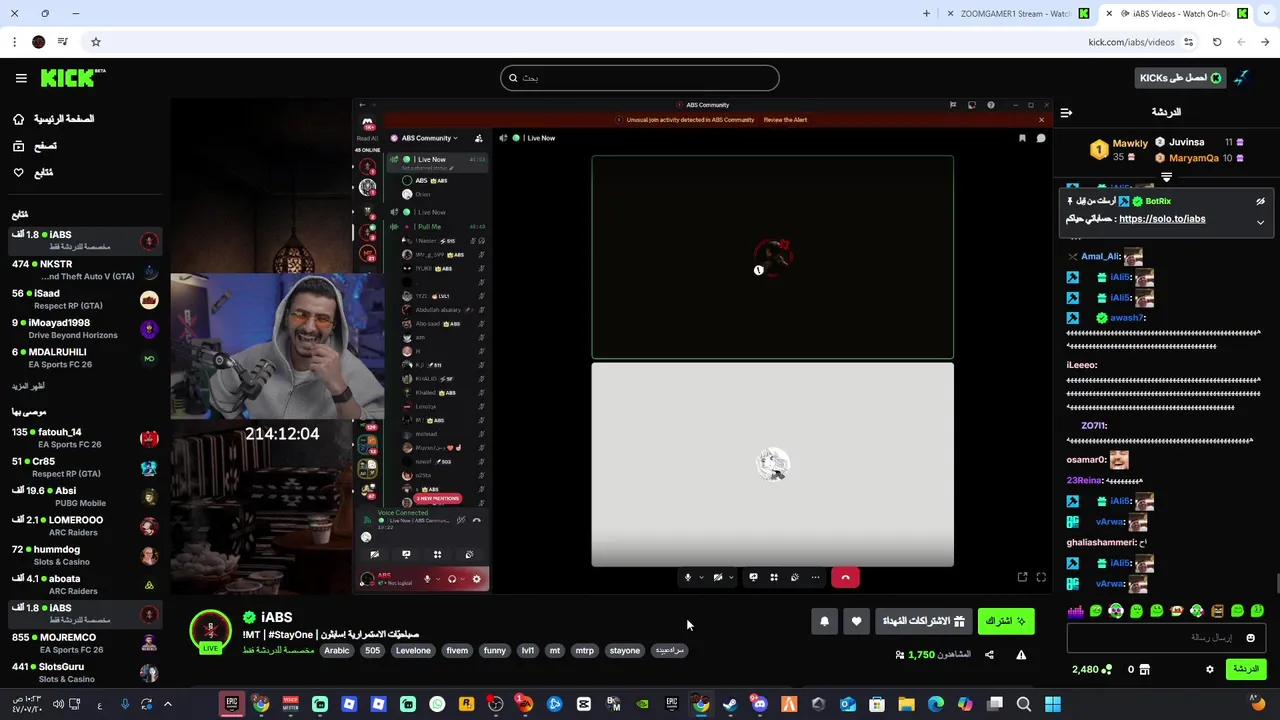Focus the Kick search box

point(640,78)
